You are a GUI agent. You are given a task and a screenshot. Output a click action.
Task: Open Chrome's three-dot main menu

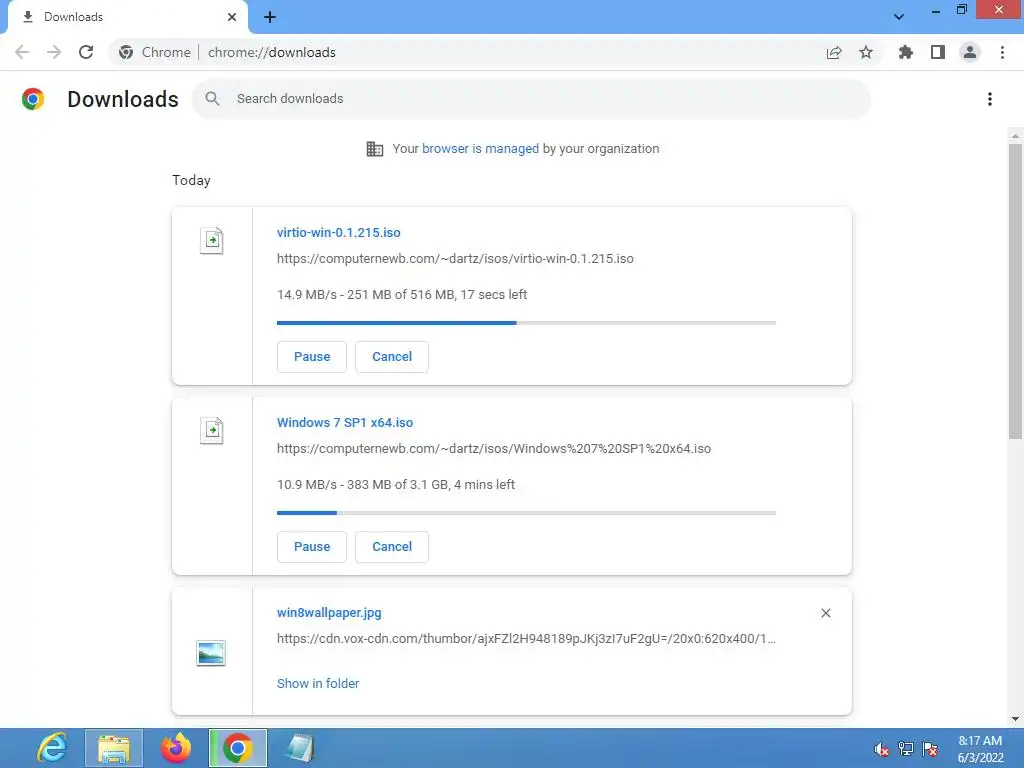click(x=1002, y=52)
